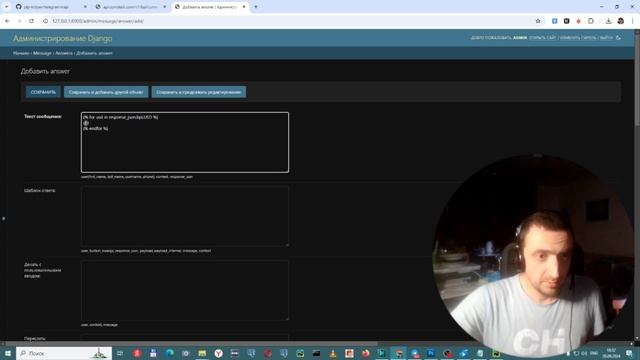Focus the 'Делать с пользовательским вводом' text area

[x=185, y=290]
